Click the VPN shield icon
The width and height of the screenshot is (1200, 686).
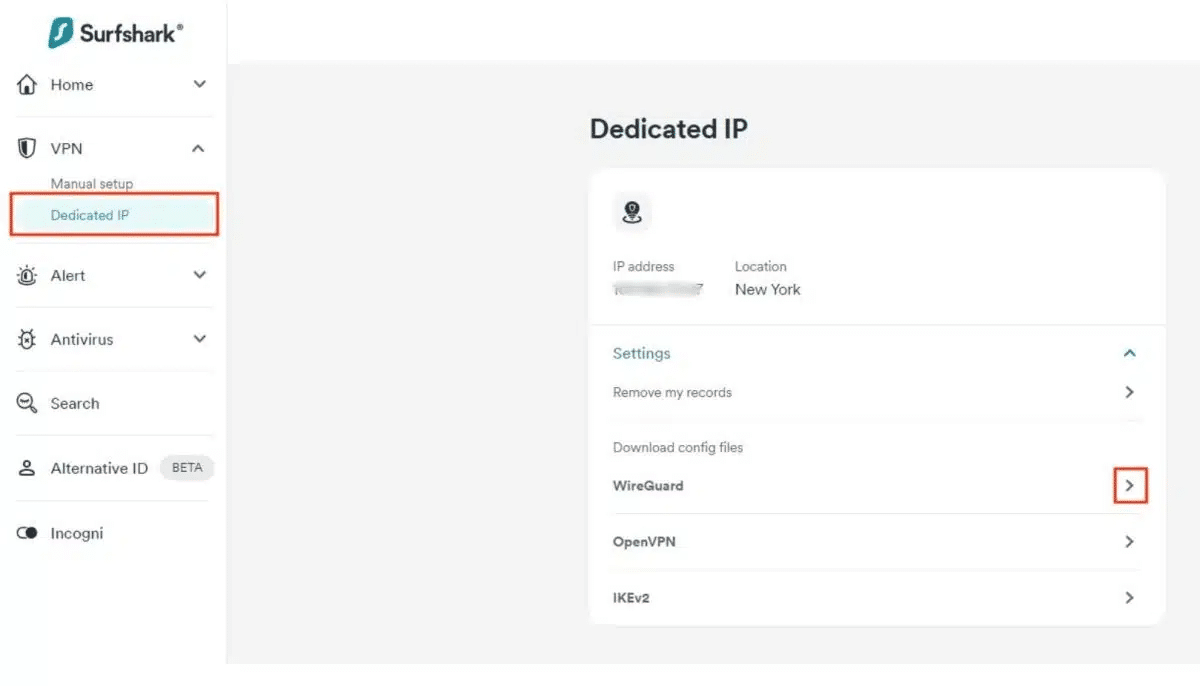(28, 148)
